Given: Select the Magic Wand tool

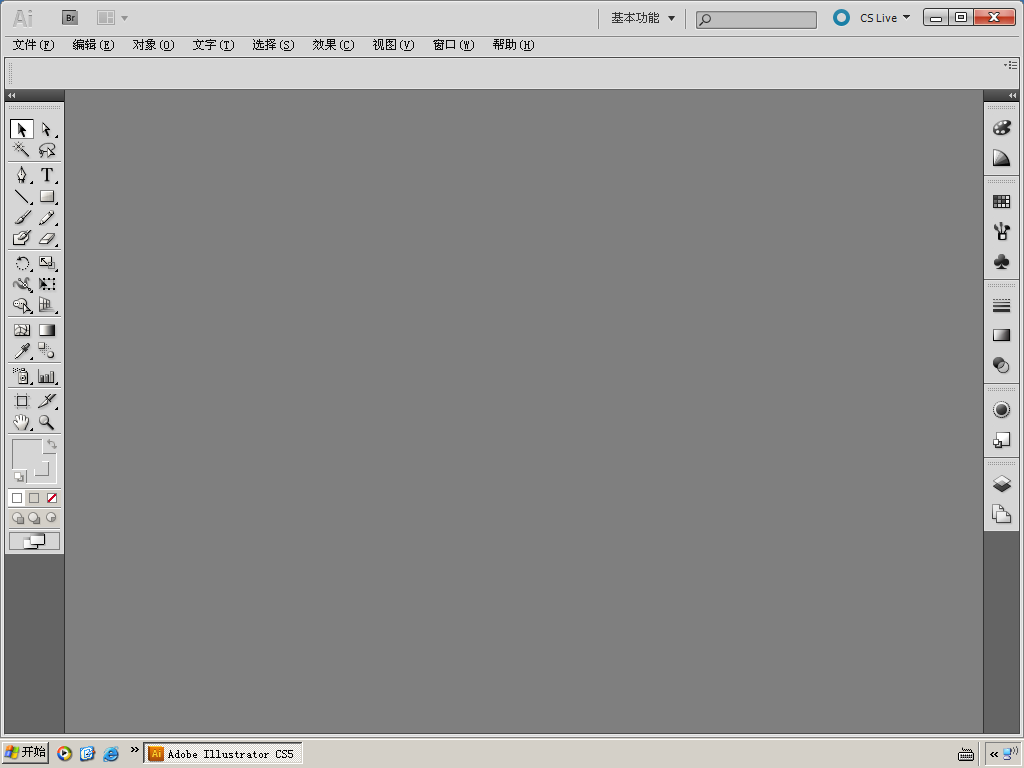Looking at the screenshot, I should click(22, 150).
